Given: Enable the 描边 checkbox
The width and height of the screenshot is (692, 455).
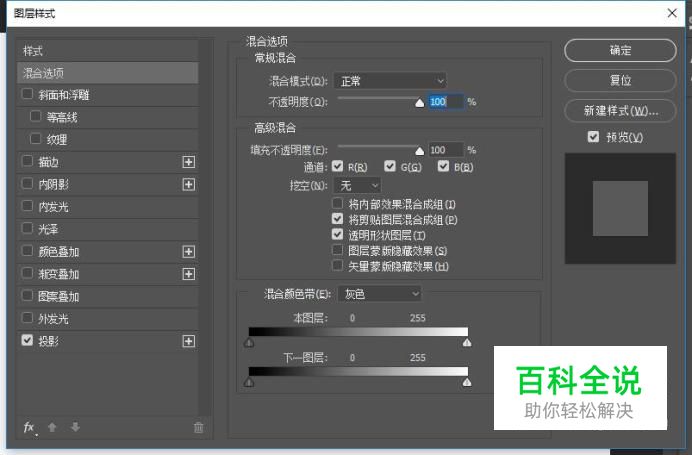Looking at the screenshot, I should pos(27,161).
